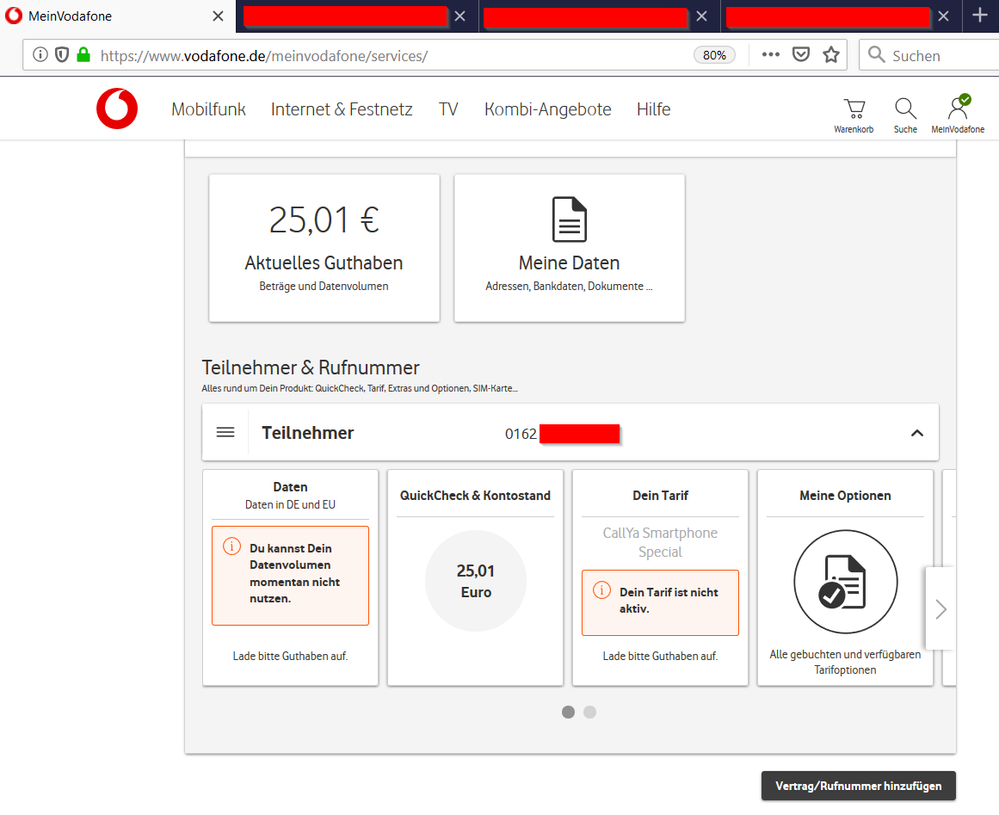
Task: Open the QuickCheck & Kontostand card
Action: coord(475,577)
